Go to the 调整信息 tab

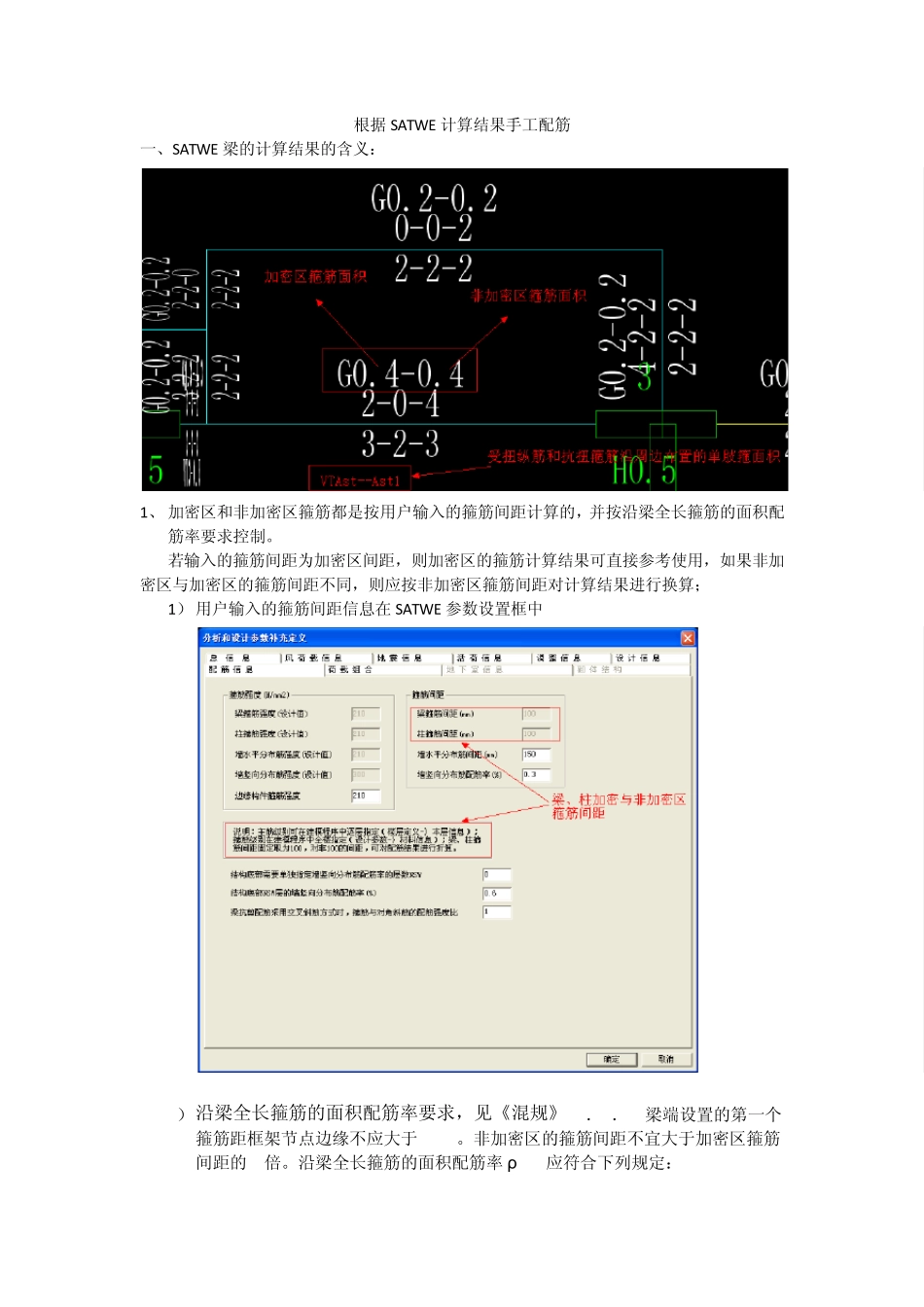(572, 657)
